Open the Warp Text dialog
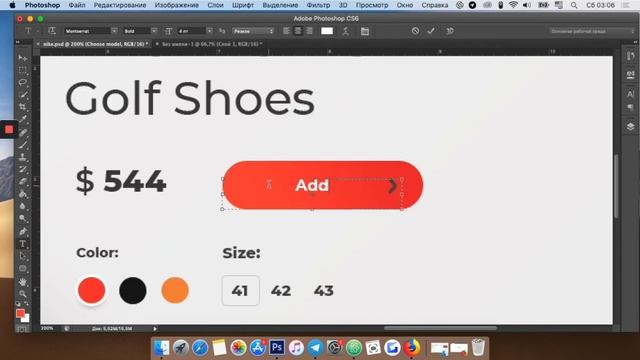The width and height of the screenshot is (640, 360). click(x=345, y=31)
